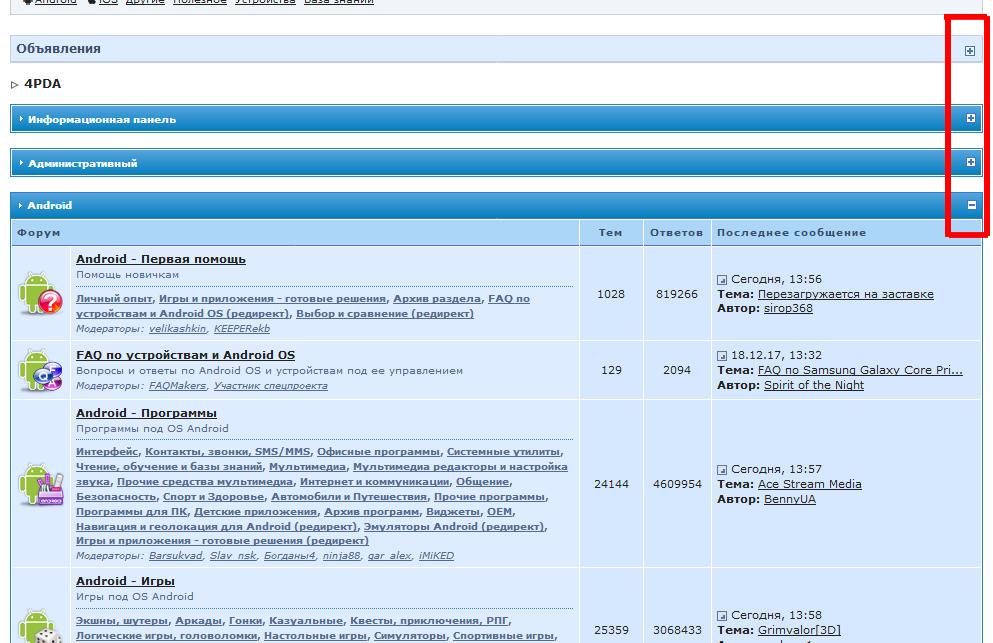The width and height of the screenshot is (993, 643).
Task: Open Интернет и коммуникации subforum
Action: pos(374,482)
